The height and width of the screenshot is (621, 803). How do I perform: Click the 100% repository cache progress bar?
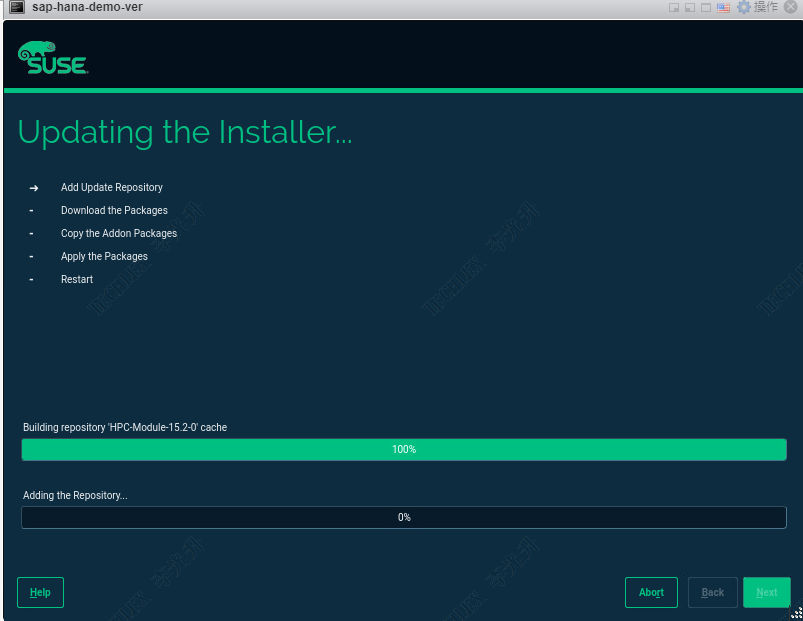tap(404, 449)
